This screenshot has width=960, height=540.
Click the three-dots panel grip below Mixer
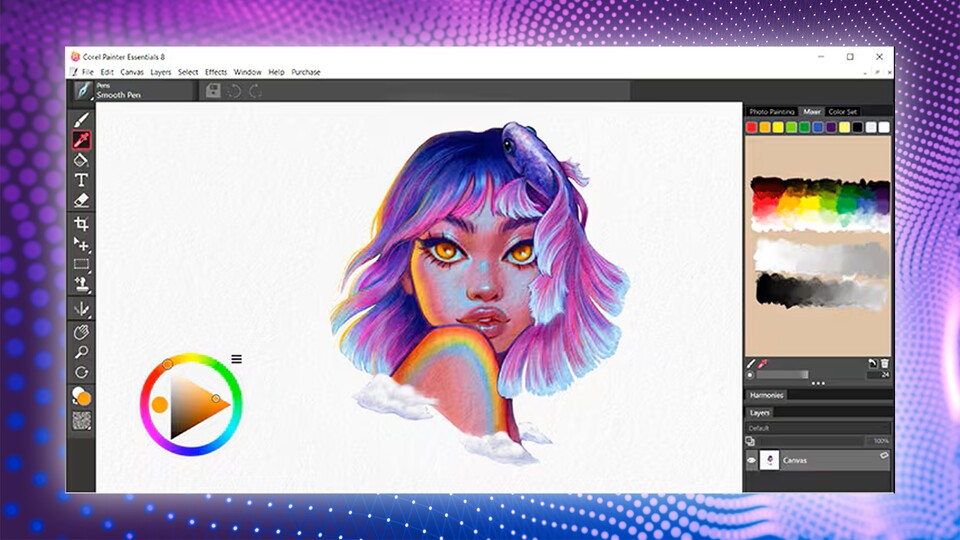pyautogui.click(x=818, y=383)
